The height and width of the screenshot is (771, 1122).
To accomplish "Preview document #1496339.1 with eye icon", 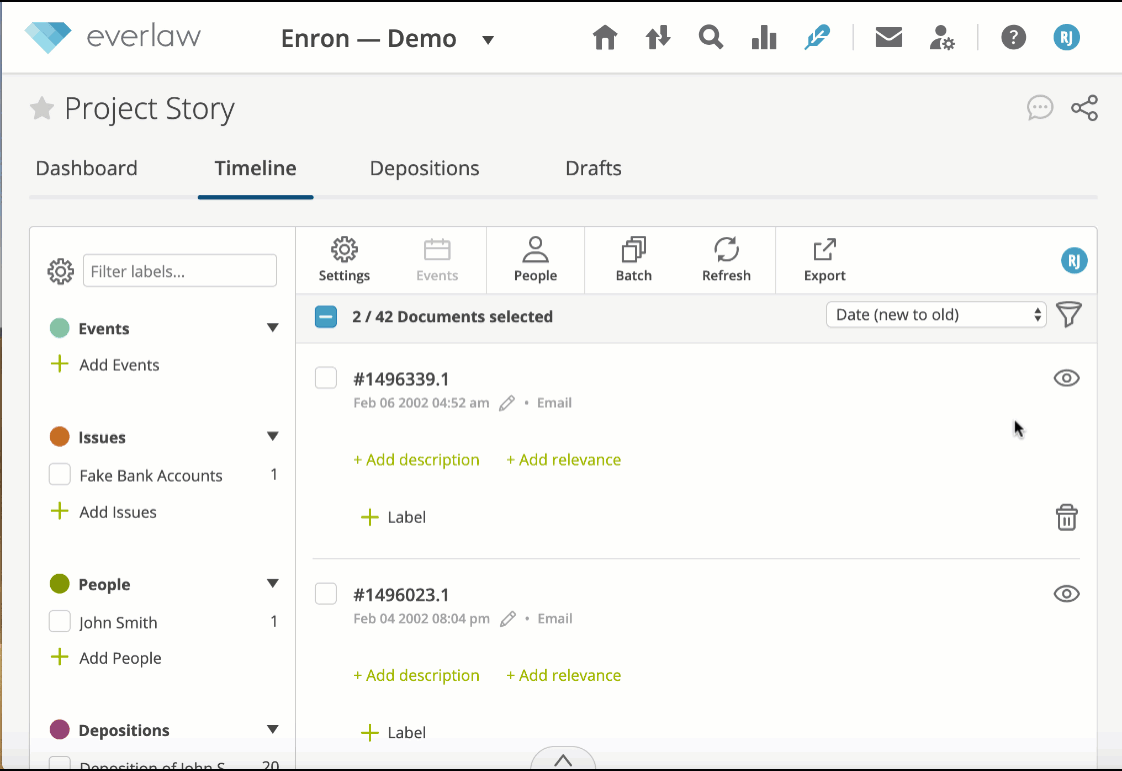I will [1066, 378].
